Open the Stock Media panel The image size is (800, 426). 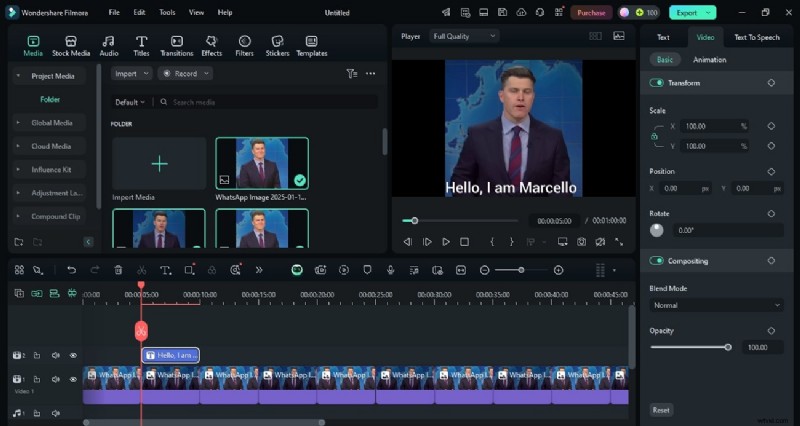pyautogui.click(x=70, y=45)
